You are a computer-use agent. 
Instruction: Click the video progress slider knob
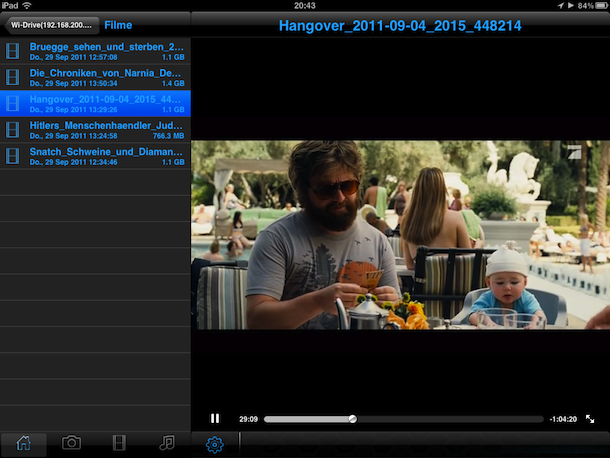352,419
